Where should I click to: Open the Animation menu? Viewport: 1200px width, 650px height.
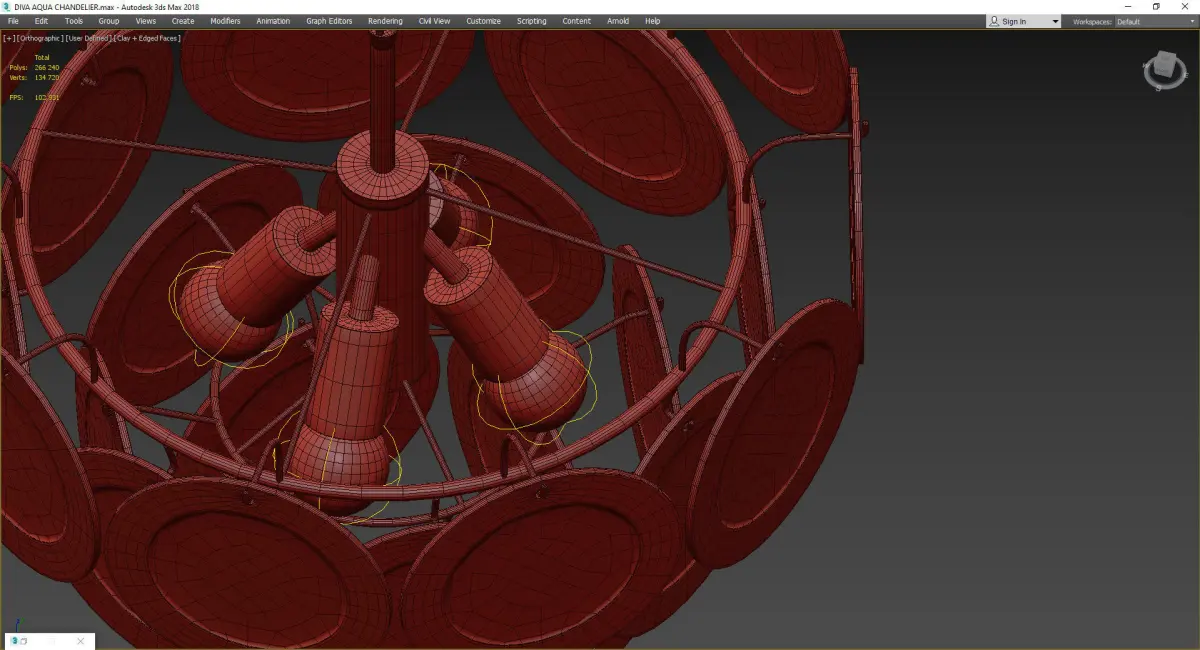coord(273,21)
